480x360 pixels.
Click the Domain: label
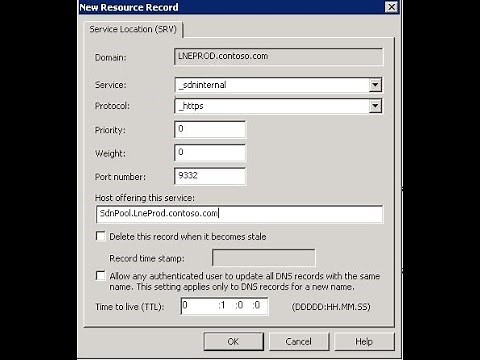point(111,58)
